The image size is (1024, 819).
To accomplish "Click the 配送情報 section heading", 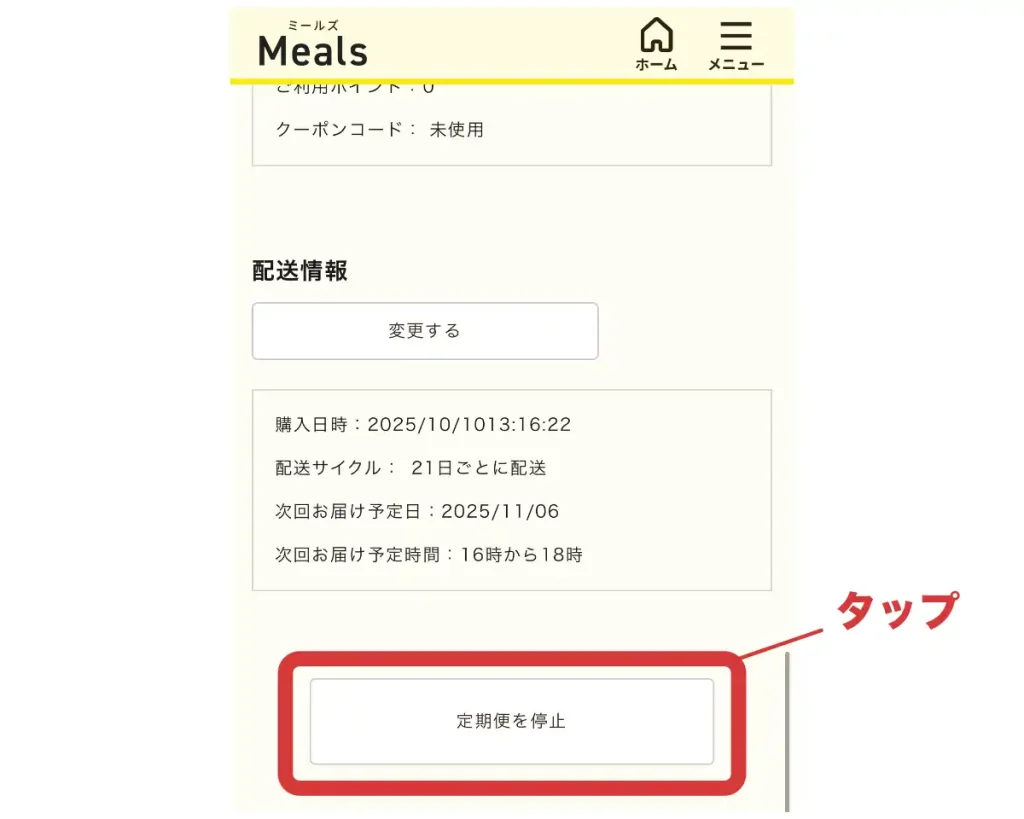I will (x=300, y=271).
